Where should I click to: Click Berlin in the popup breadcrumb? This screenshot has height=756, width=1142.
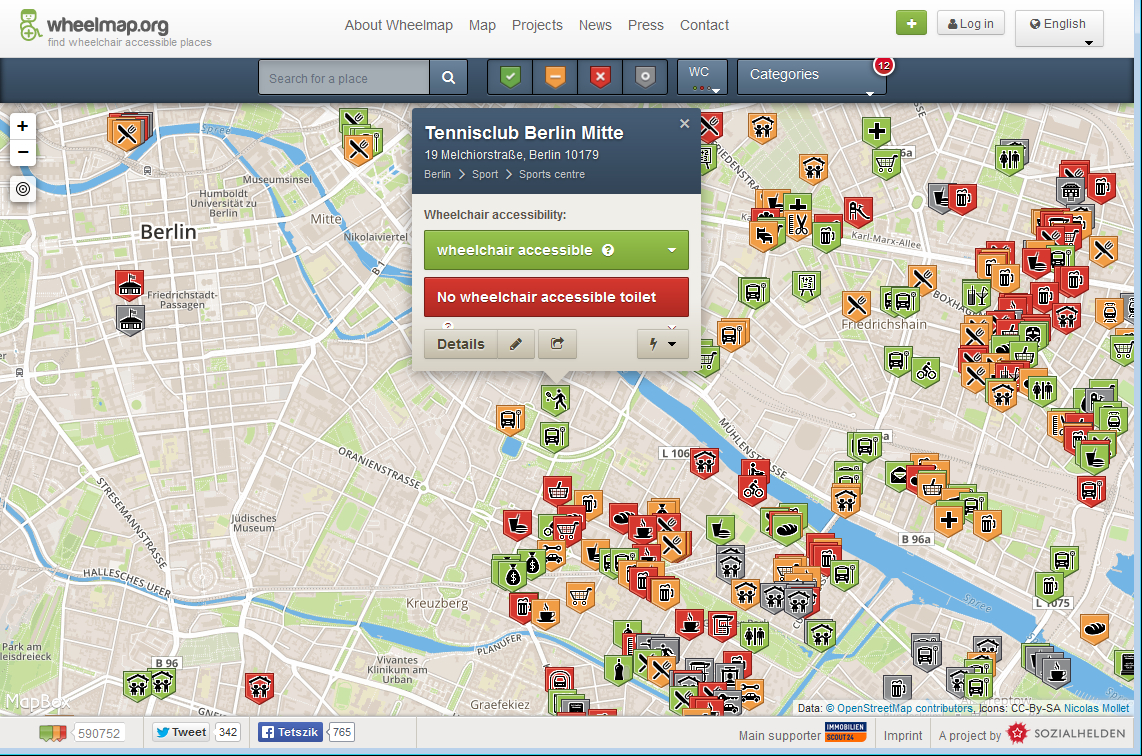(x=437, y=174)
